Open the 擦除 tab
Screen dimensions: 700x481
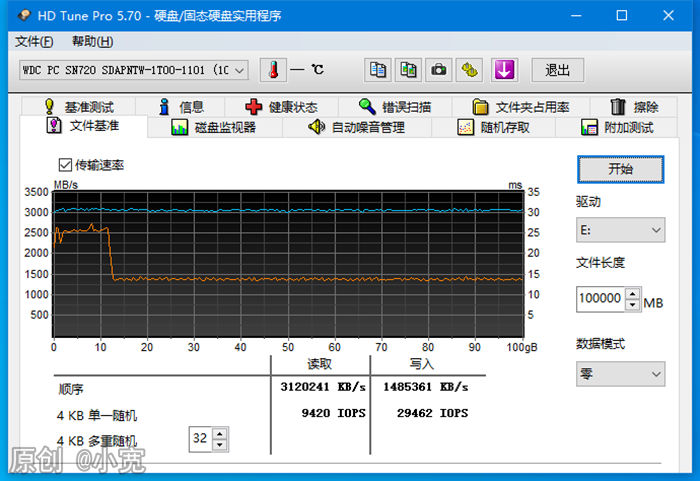[634, 107]
